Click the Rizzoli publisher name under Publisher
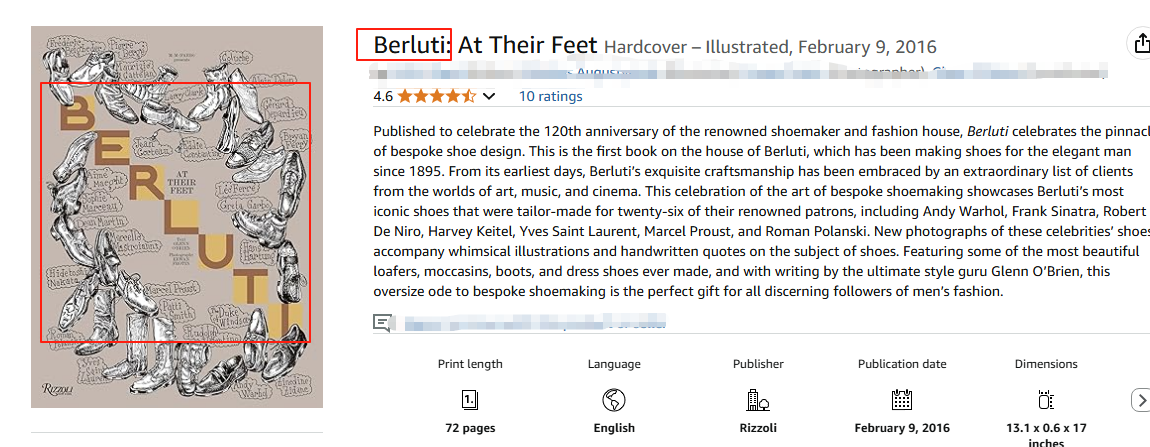This screenshot has height=447, width=1150. click(x=758, y=428)
